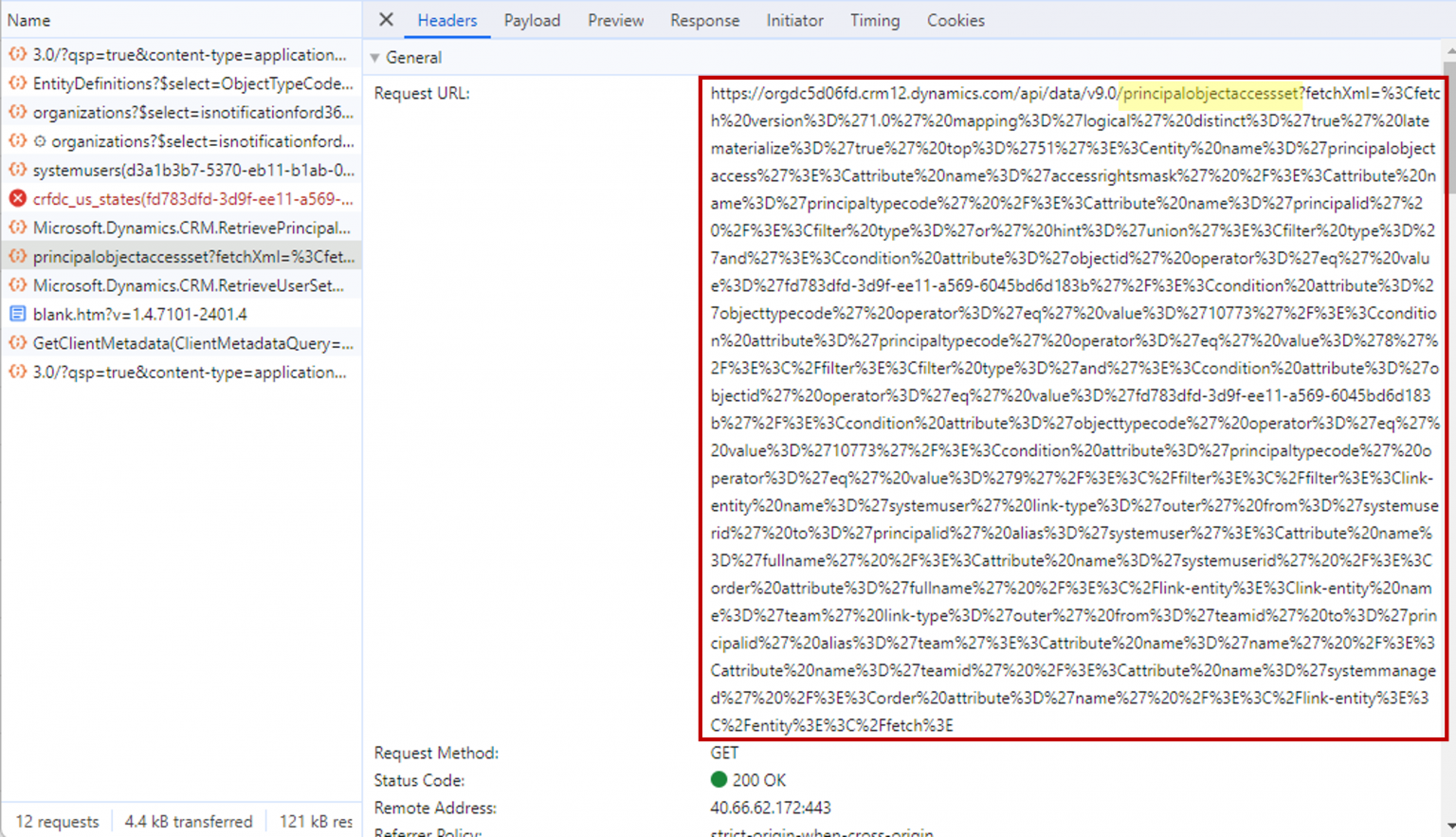1456x837 pixels.
Task: Click the document icon beside blank.htm request
Action: (x=16, y=314)
